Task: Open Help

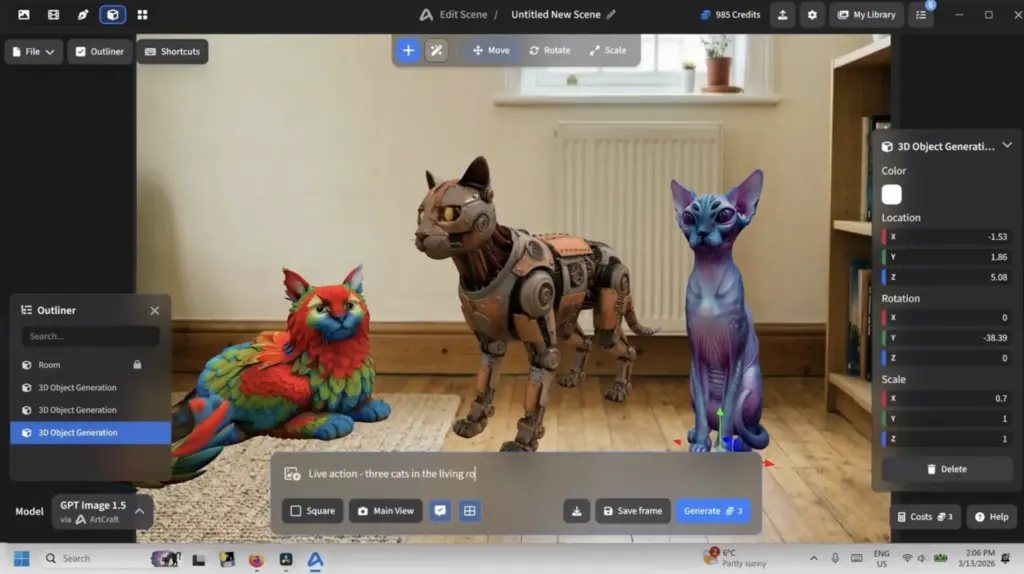Action: click(991, 517)
